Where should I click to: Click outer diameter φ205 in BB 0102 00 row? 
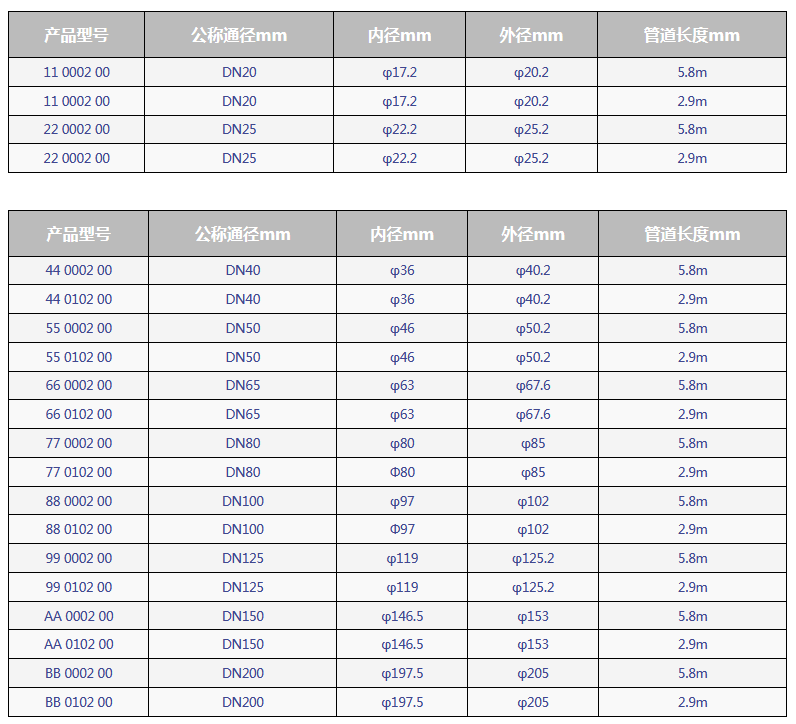533,702
